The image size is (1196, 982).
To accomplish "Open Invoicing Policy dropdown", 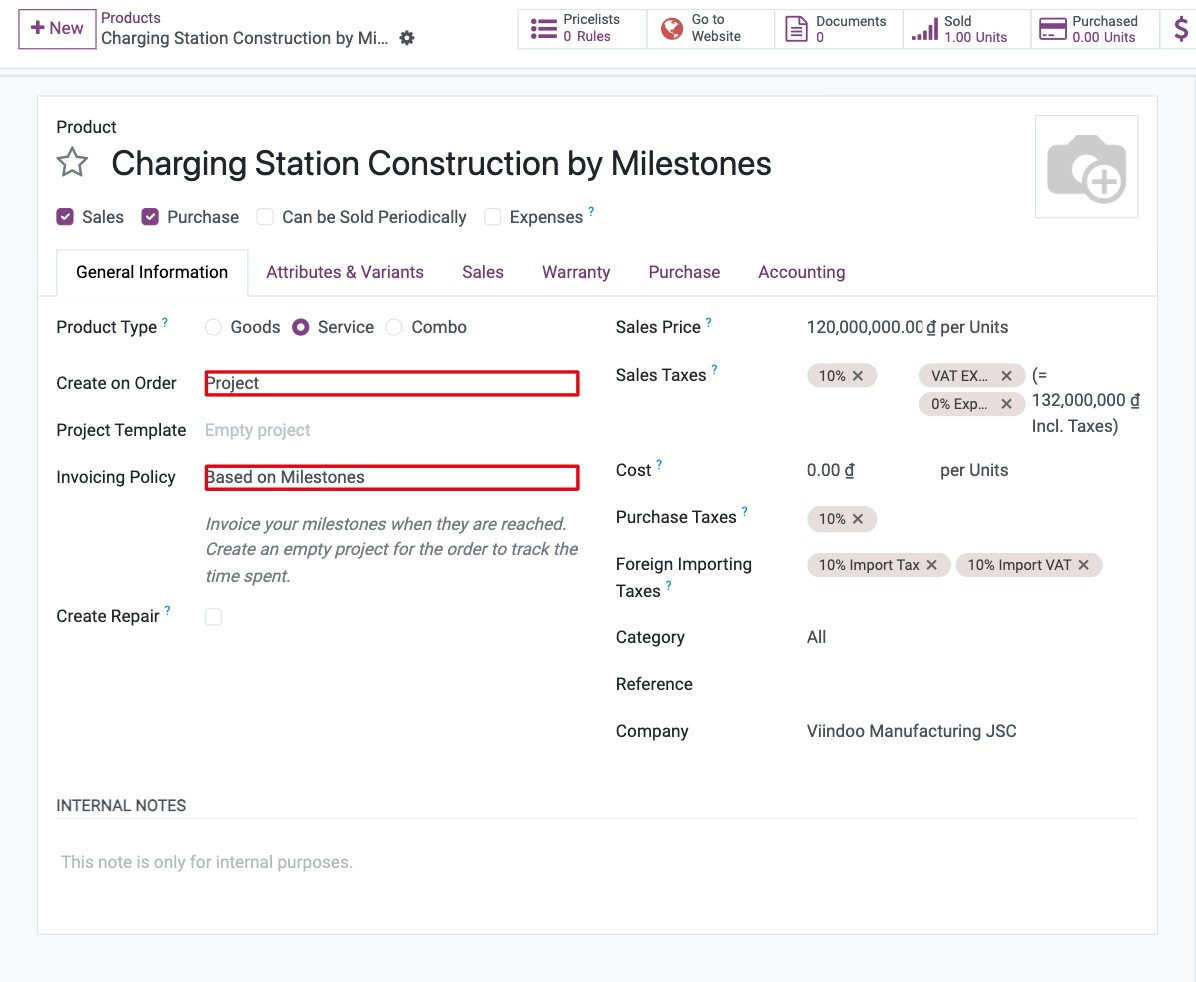I will pos(392,478).
